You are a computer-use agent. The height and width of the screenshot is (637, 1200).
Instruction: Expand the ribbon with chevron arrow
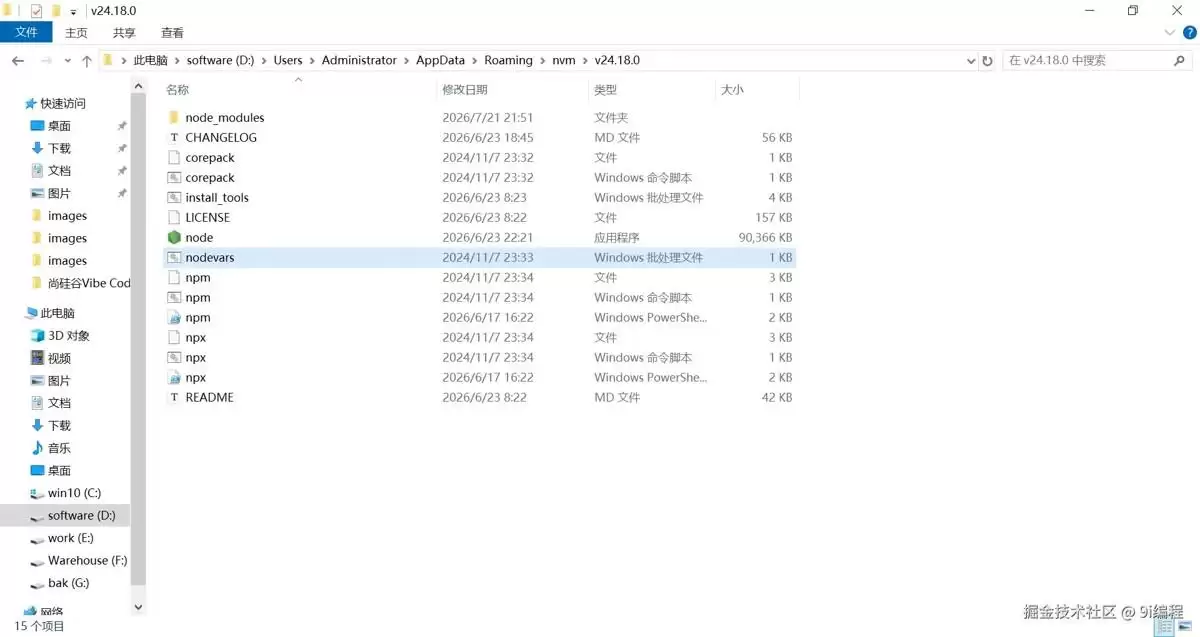[x=1173, y=33]
